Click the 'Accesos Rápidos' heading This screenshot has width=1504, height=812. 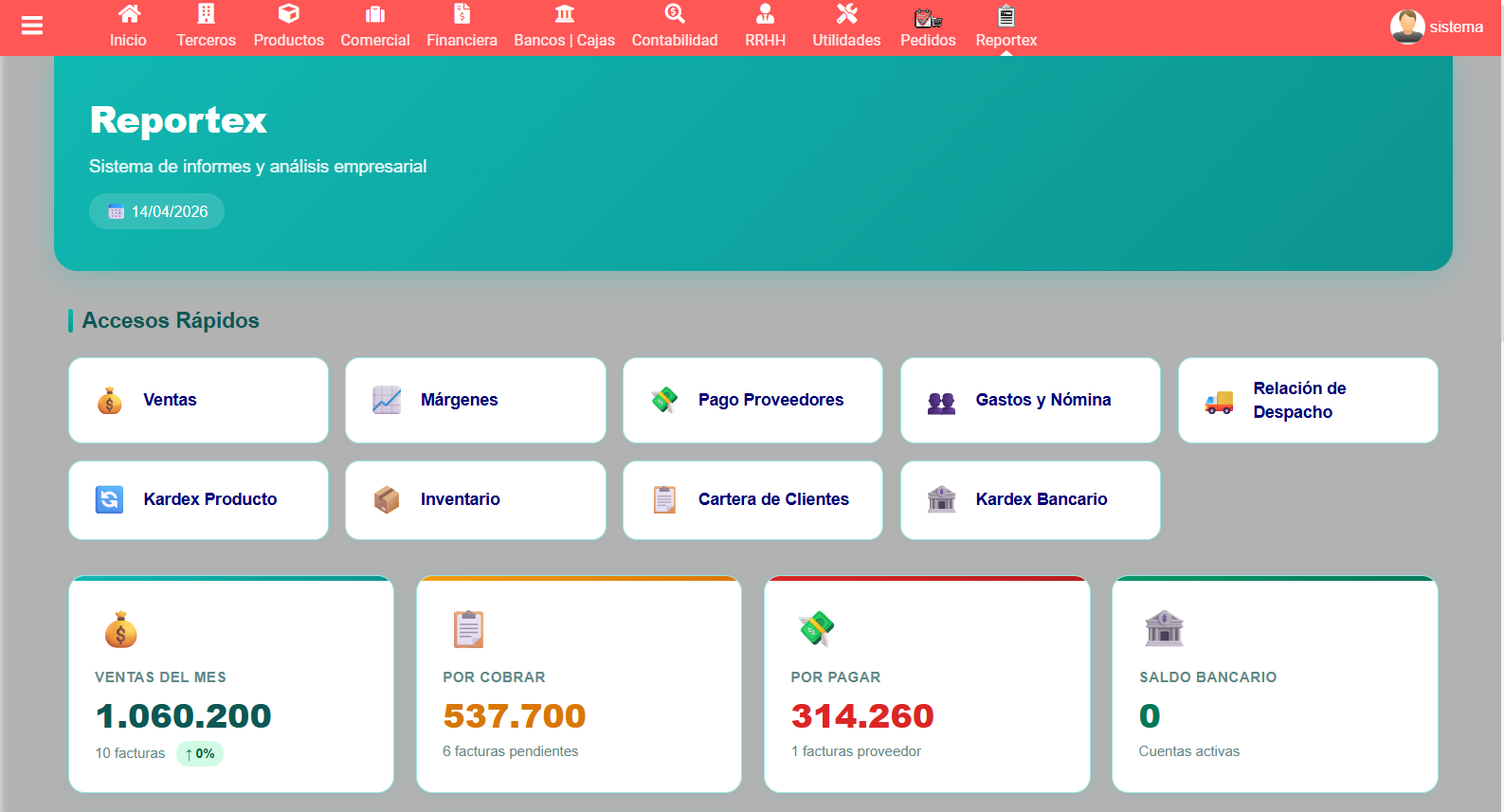pyautogui.click(x=171, y=320)
